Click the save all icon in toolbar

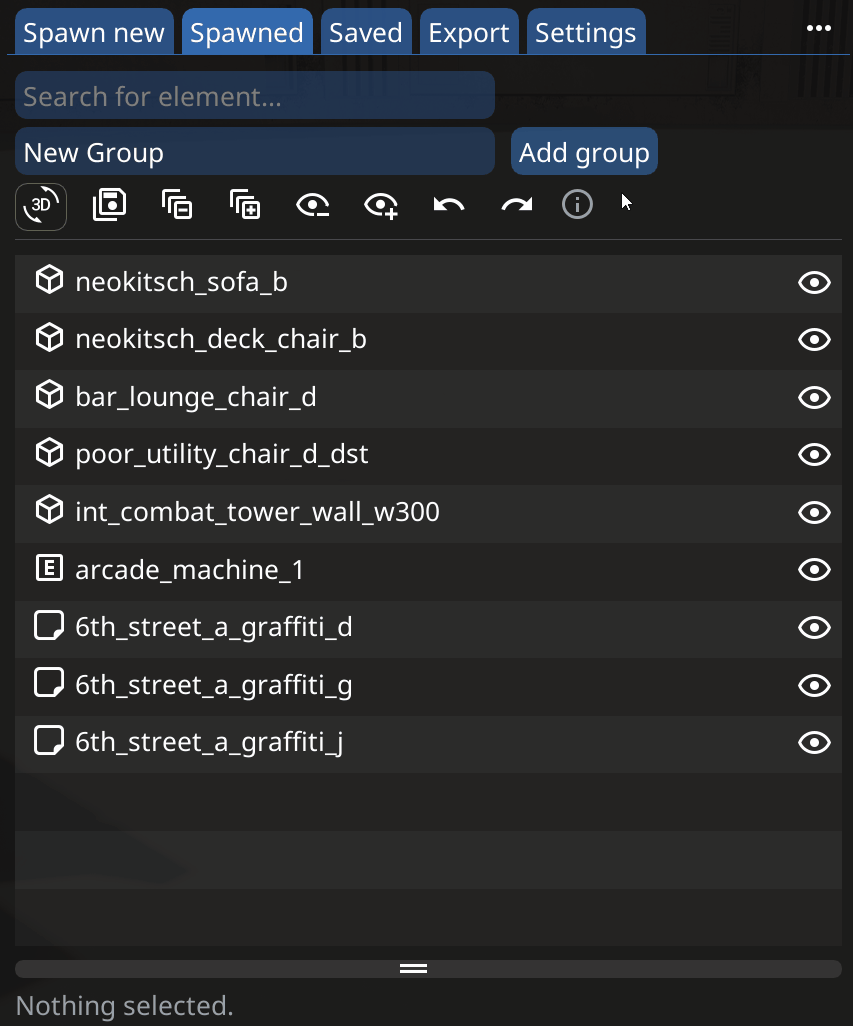click(109, 205)
